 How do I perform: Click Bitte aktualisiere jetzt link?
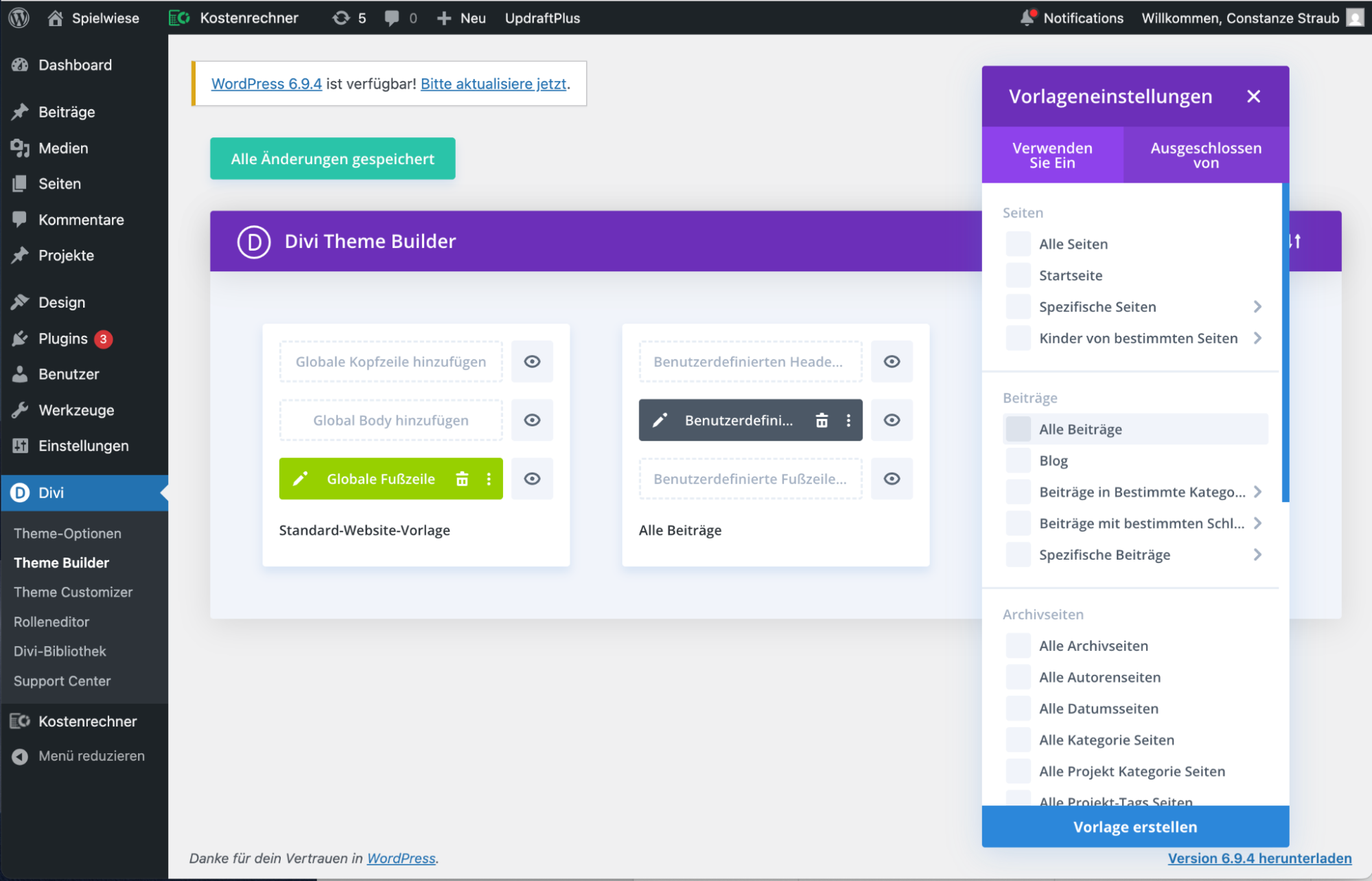pyautogui.click(x=493, y=84)
